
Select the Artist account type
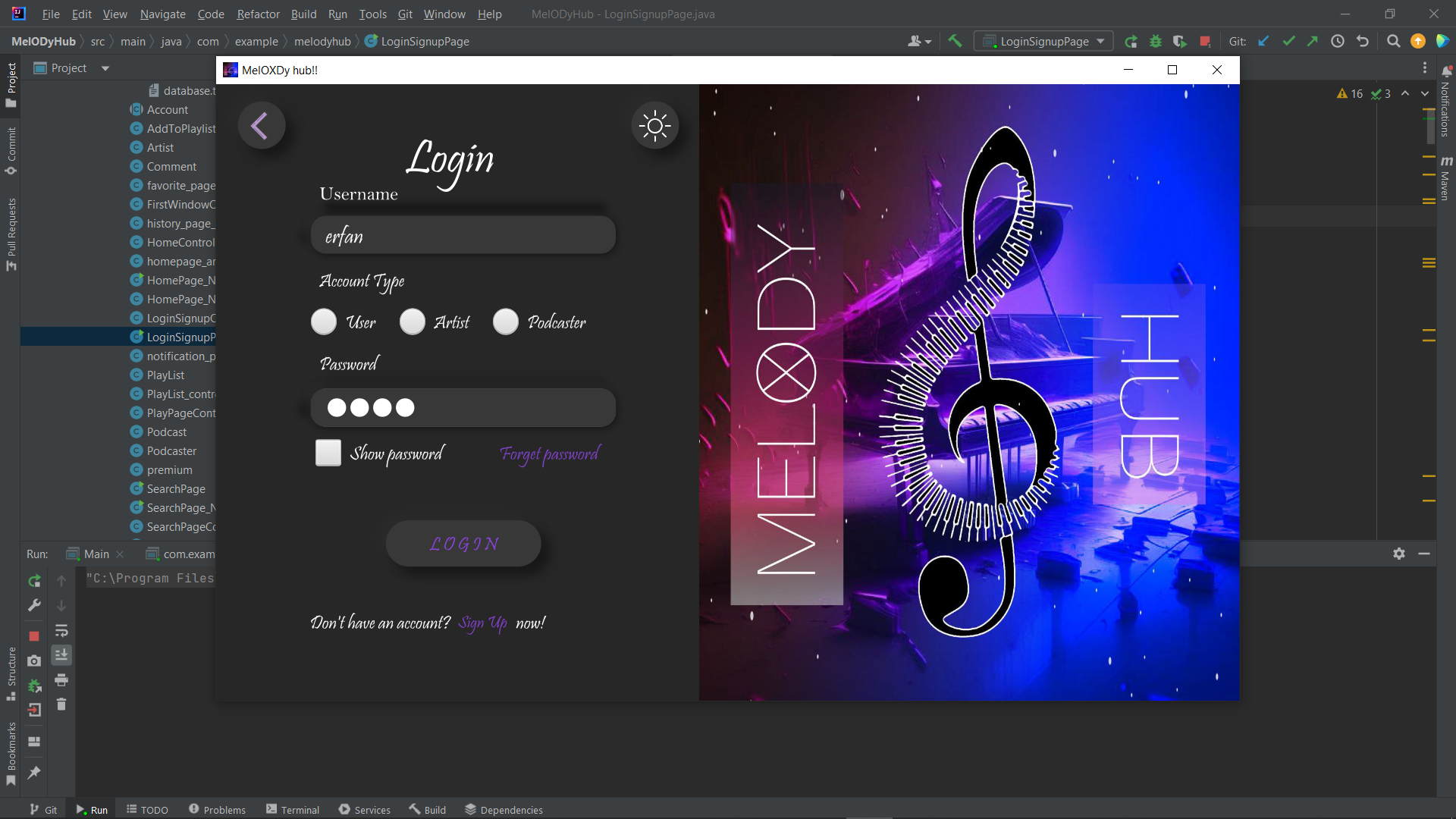coord(412,322)
